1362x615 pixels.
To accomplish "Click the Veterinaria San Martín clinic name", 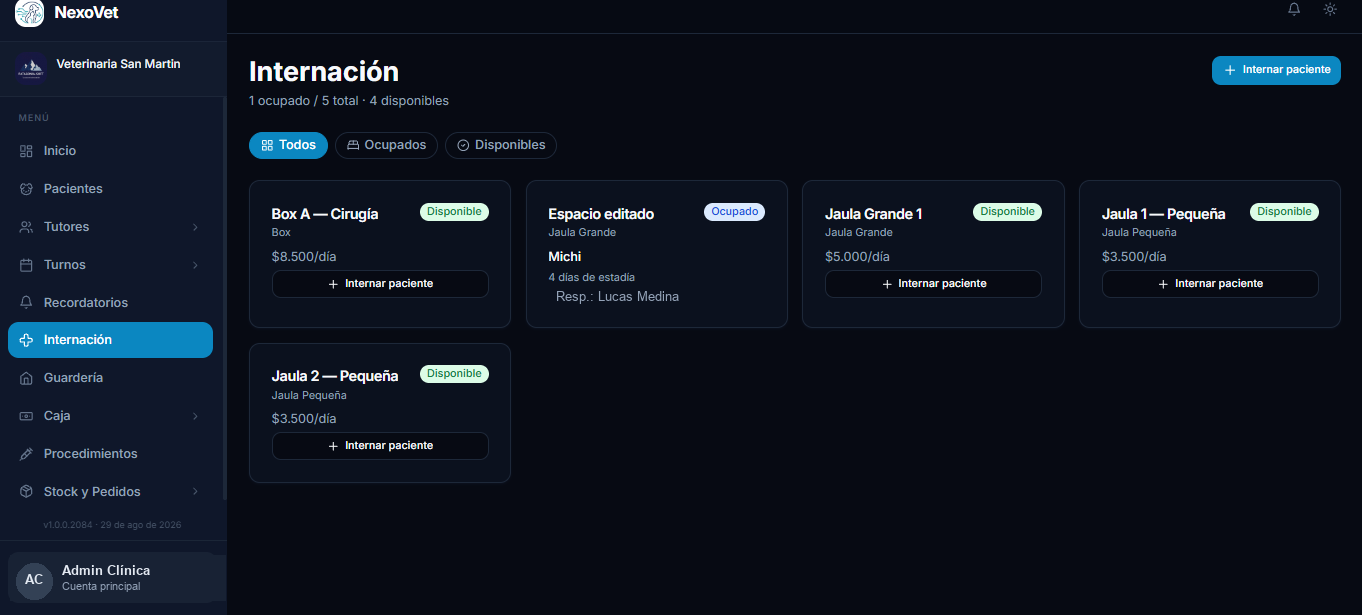I will coord(119,64).
